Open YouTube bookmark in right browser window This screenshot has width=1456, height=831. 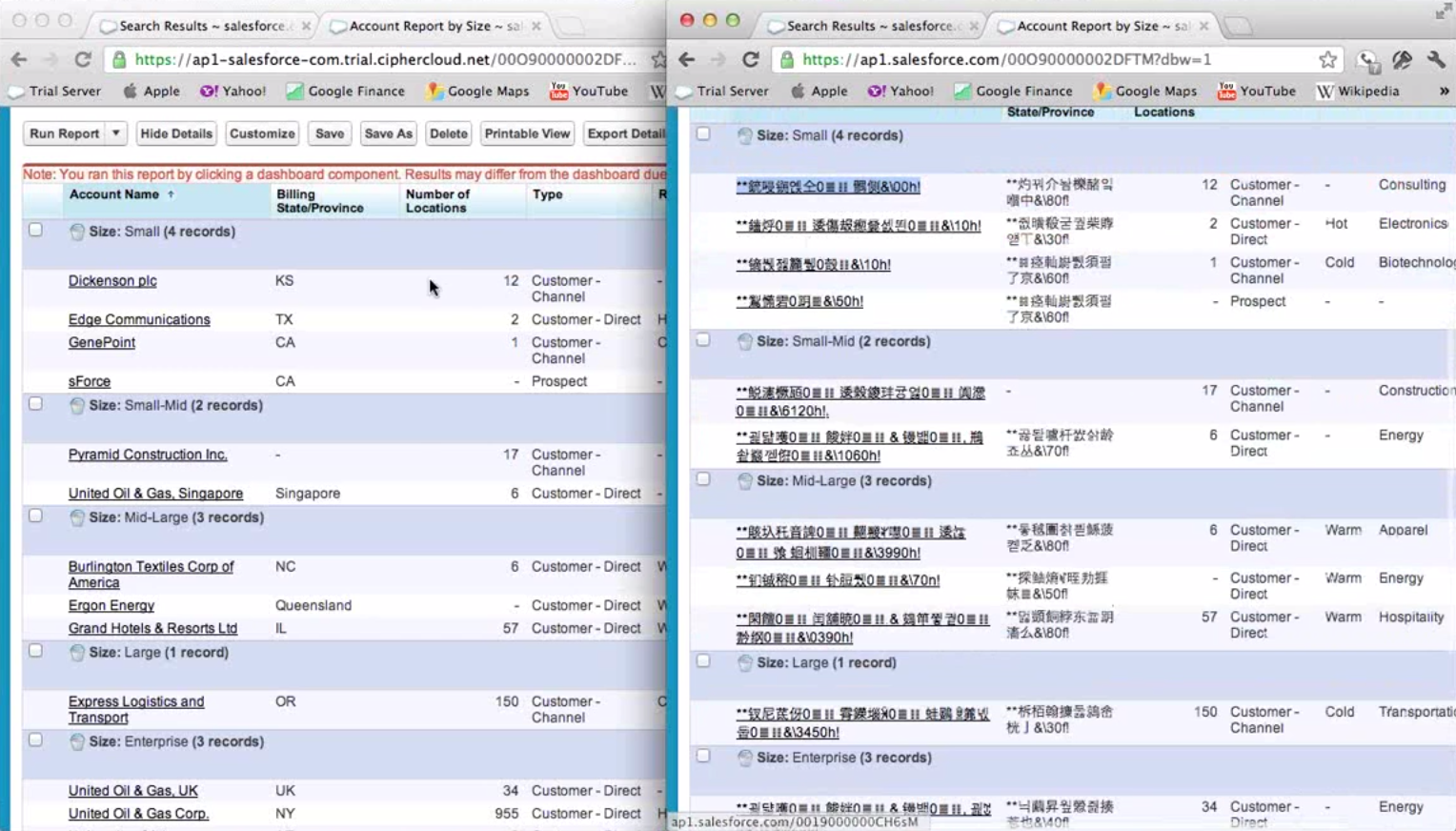[x=1256, y=91]
